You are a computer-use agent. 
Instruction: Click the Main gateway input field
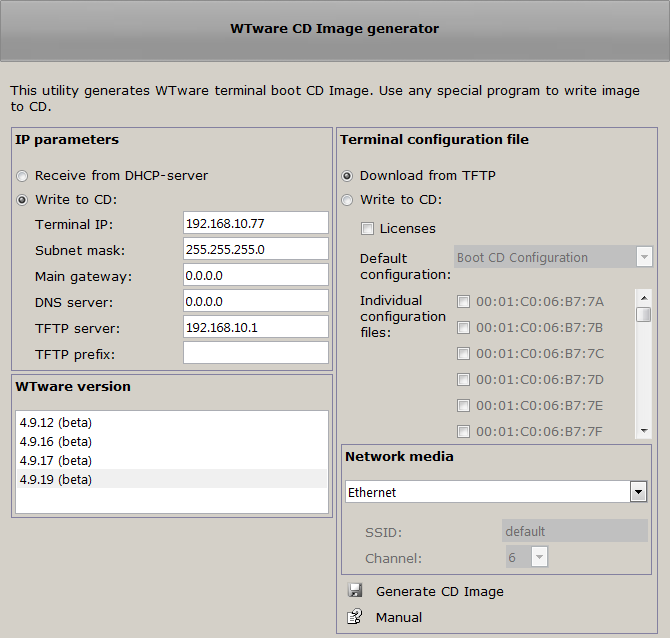point(256,275)
